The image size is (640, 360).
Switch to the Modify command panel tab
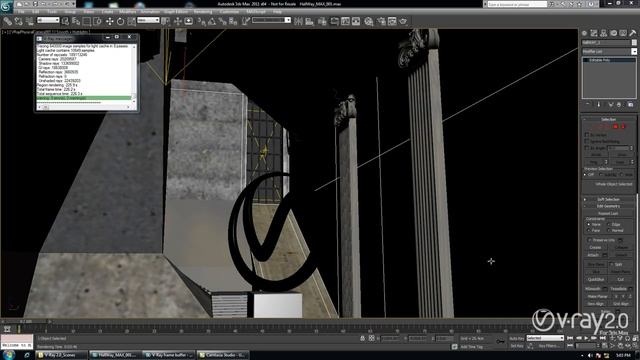point(594,33)
